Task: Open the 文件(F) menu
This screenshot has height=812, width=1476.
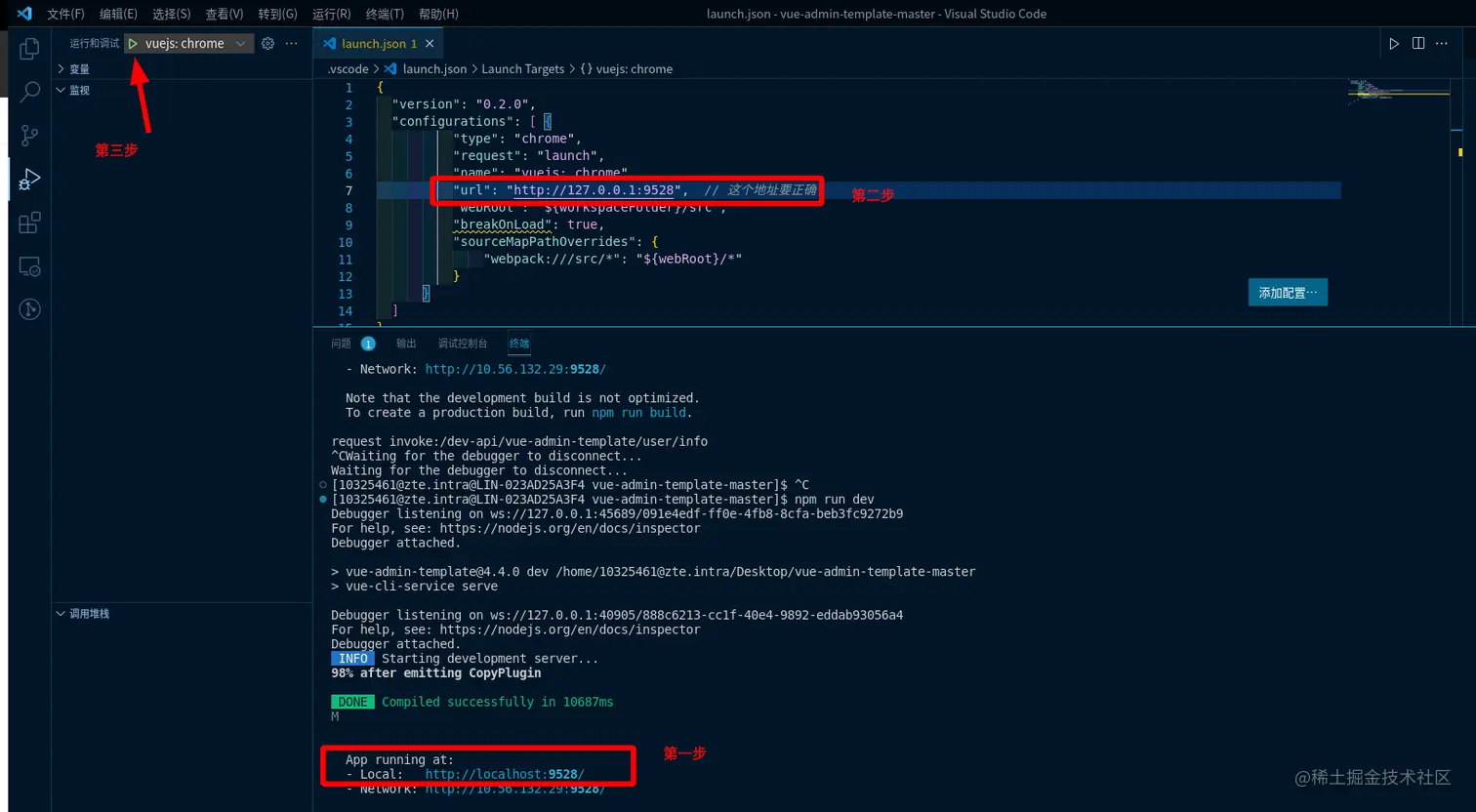Action: point(65,14)
